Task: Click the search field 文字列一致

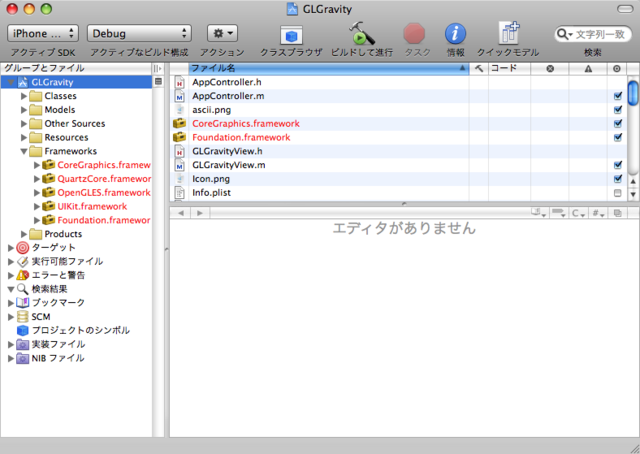Action: (600, 34)
